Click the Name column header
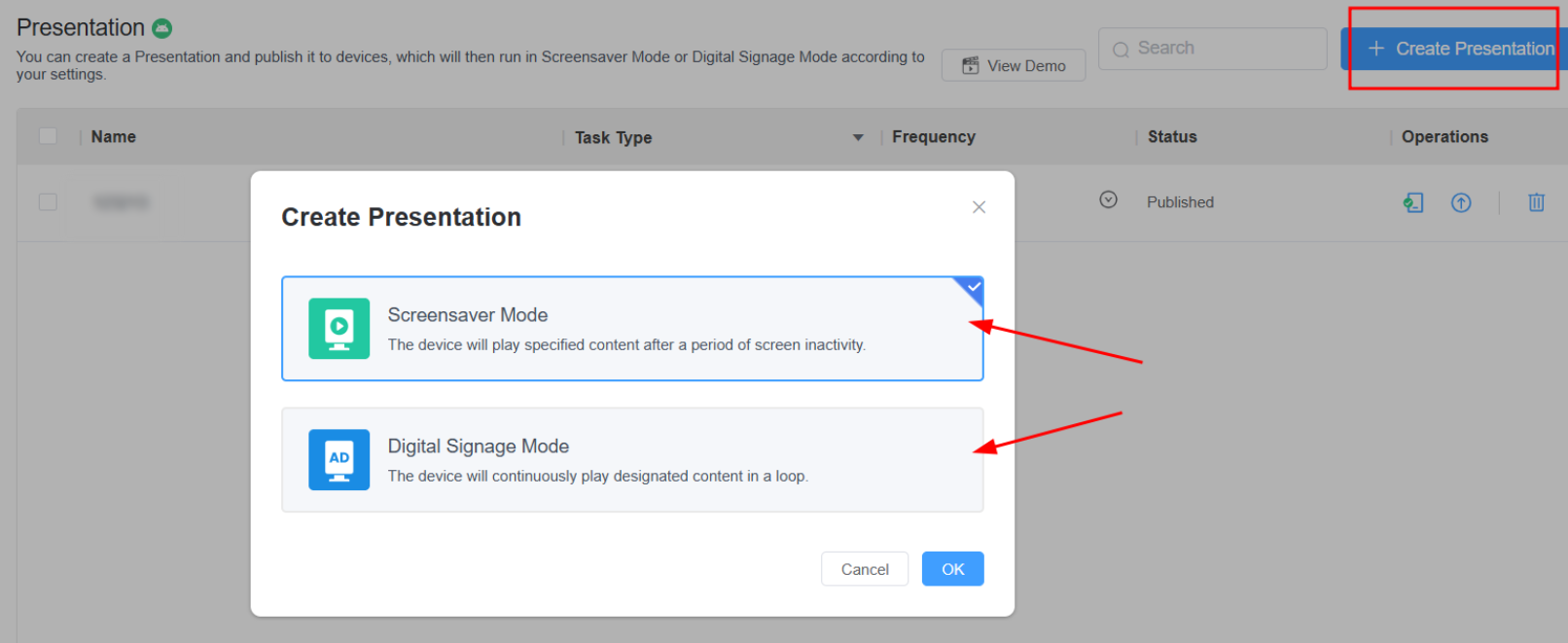 pos(114,137)
